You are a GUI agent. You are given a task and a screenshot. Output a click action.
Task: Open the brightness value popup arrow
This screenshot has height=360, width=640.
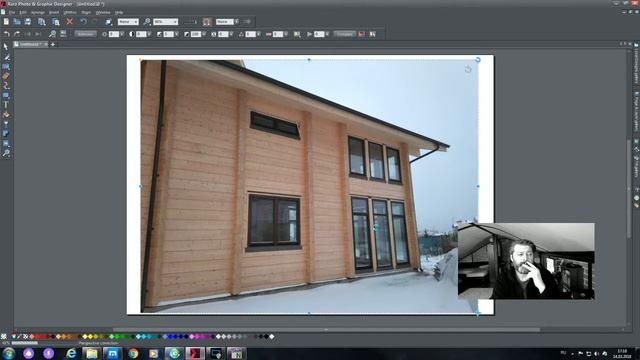point(122,34)
